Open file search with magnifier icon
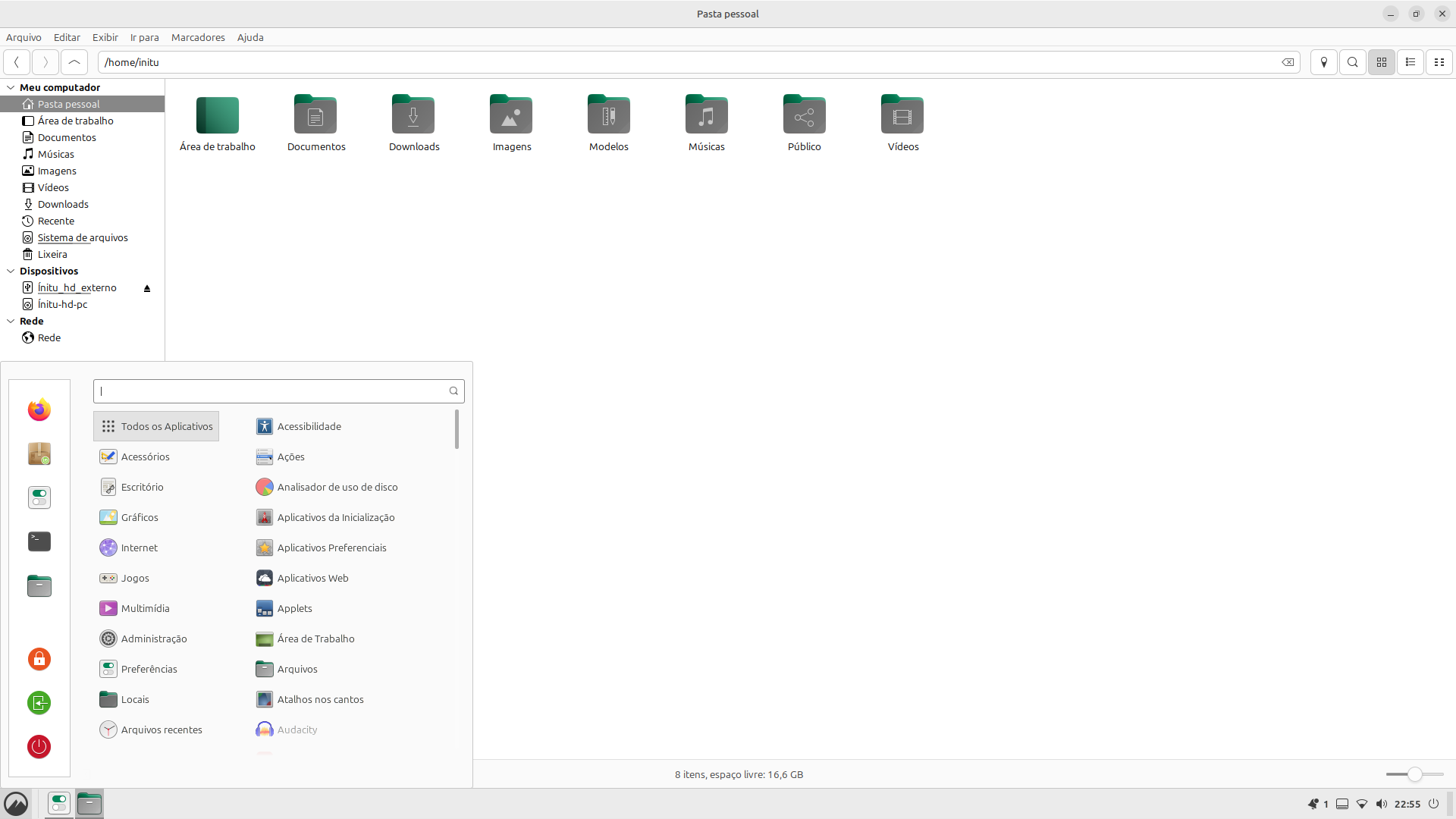This screenshot has height=819, width=1456. 1353,62
